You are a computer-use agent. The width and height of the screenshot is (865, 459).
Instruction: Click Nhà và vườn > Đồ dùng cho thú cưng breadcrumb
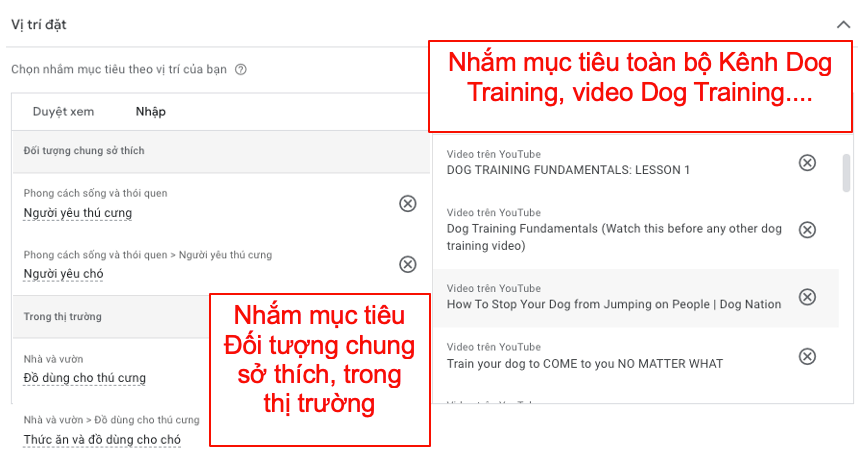(111, 420)
